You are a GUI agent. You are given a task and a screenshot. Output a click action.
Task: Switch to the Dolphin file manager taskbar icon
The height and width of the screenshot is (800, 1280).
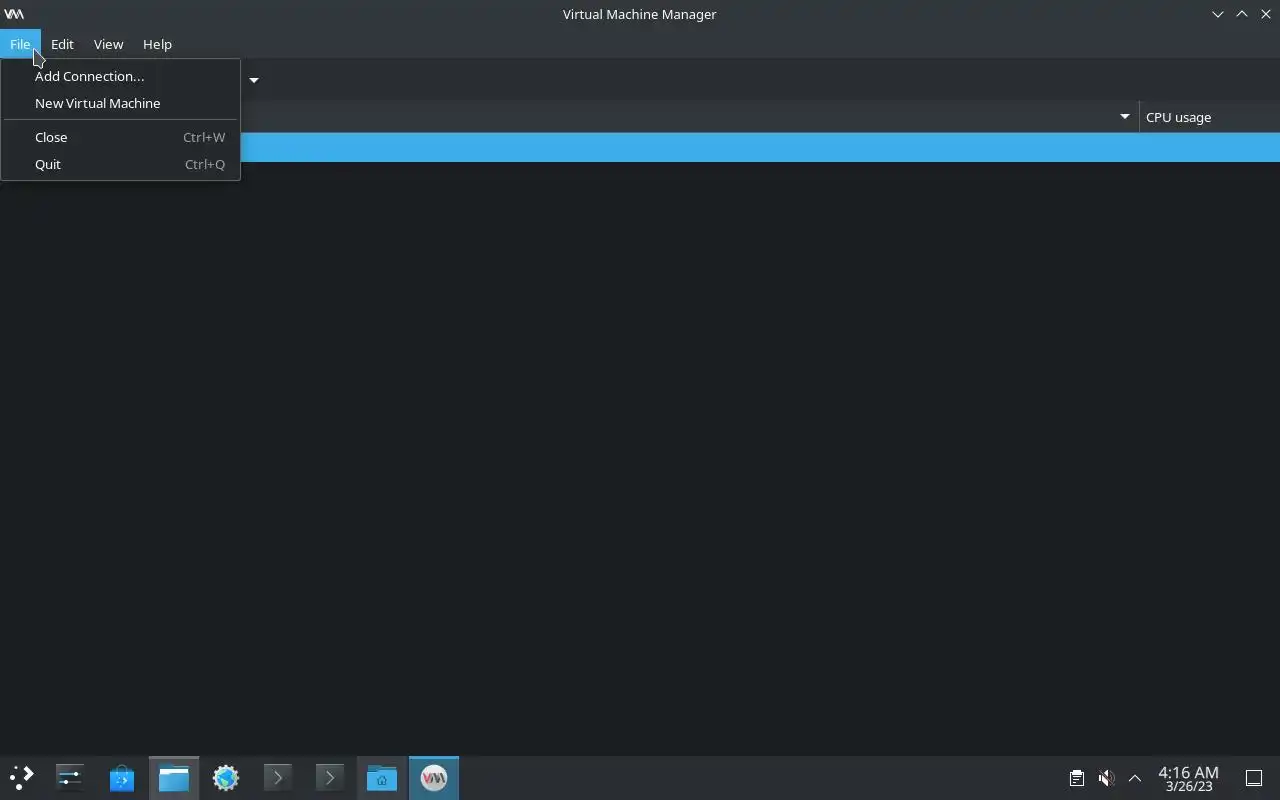click(174, 778)
